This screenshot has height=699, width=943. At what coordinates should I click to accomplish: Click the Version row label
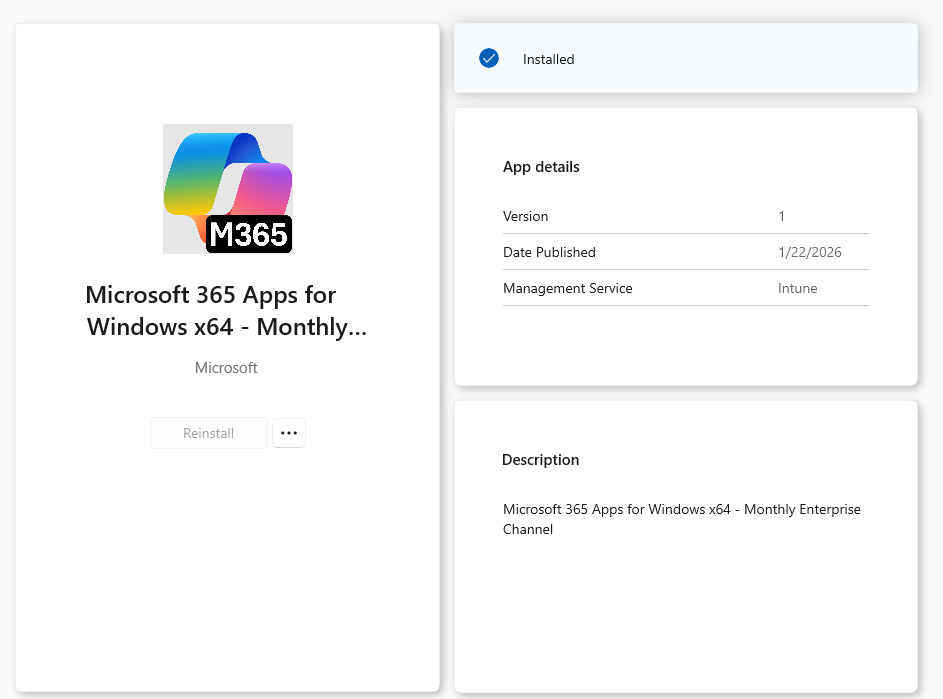tap(525, 216)
